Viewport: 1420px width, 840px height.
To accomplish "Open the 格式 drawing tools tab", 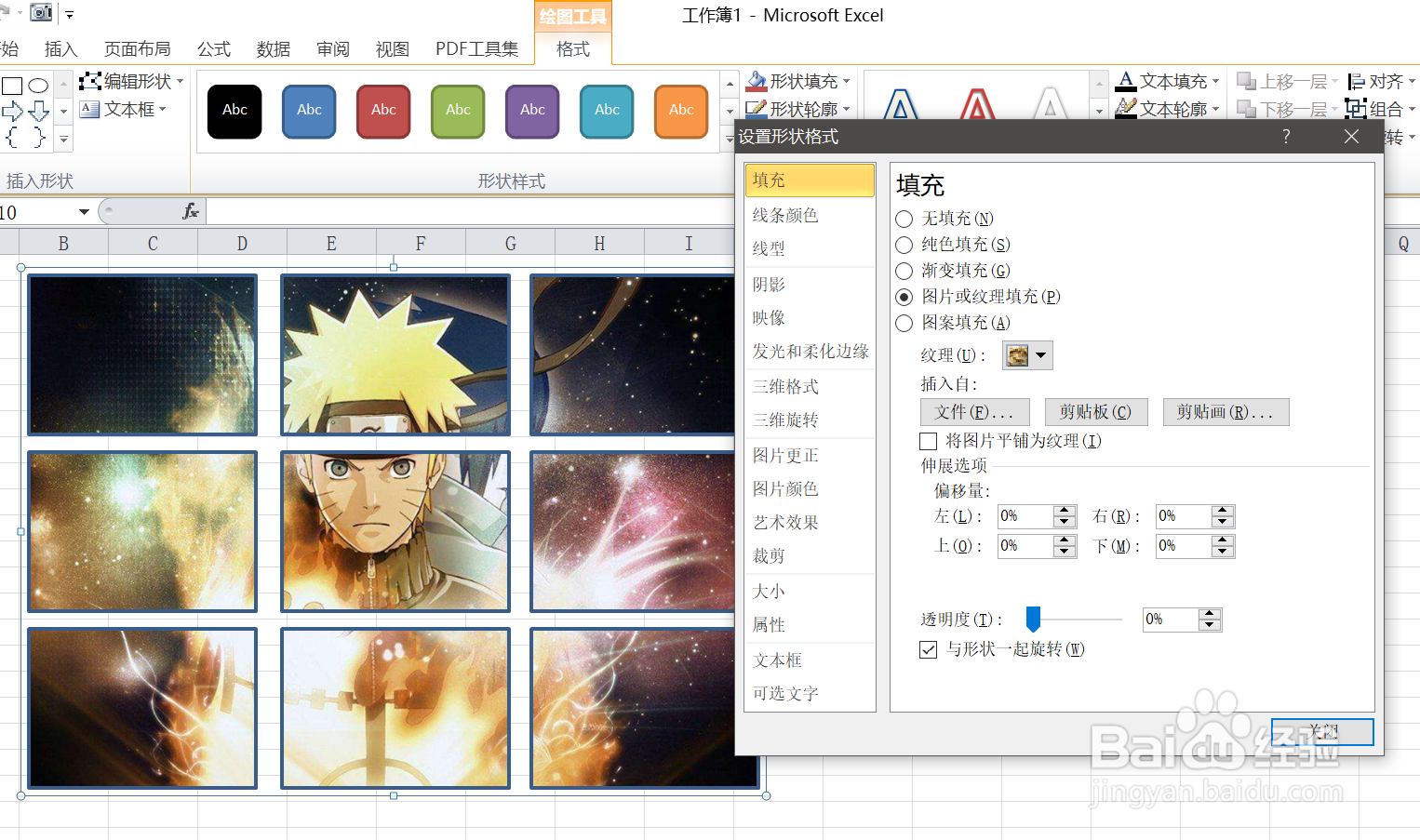I will (573, 49).
